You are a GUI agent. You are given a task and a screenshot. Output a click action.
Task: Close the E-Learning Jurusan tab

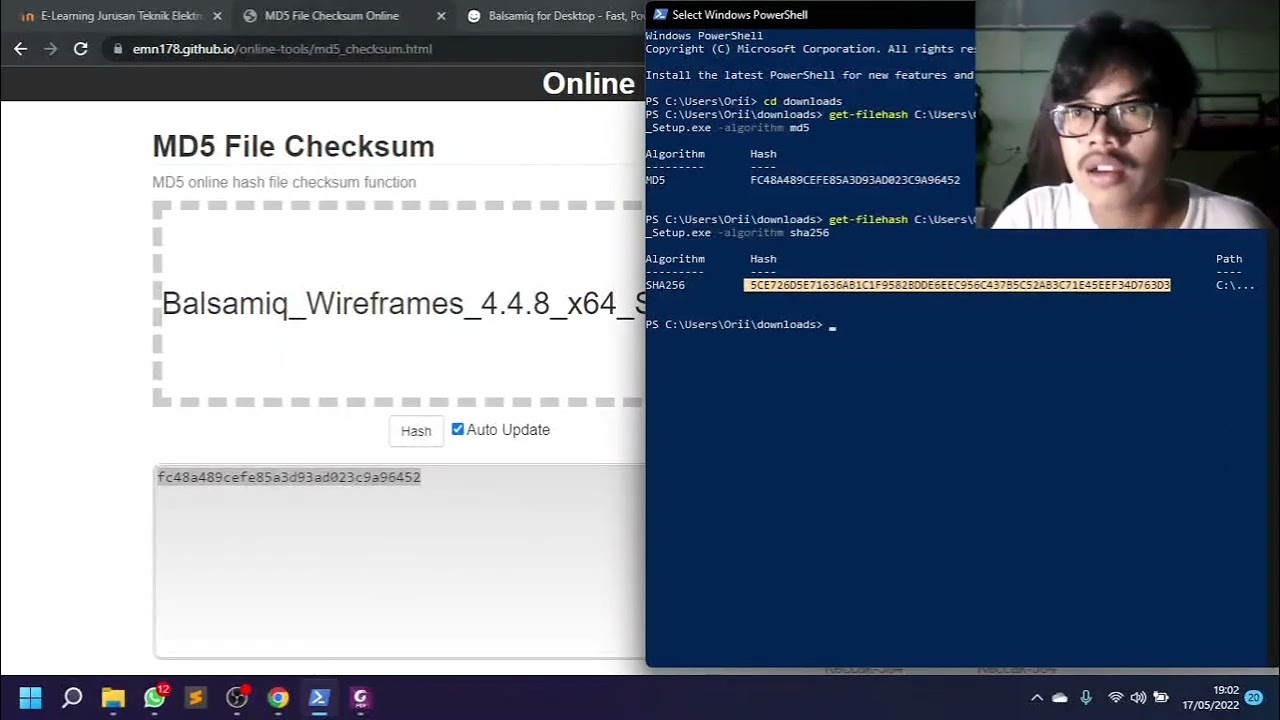point(217,16)
